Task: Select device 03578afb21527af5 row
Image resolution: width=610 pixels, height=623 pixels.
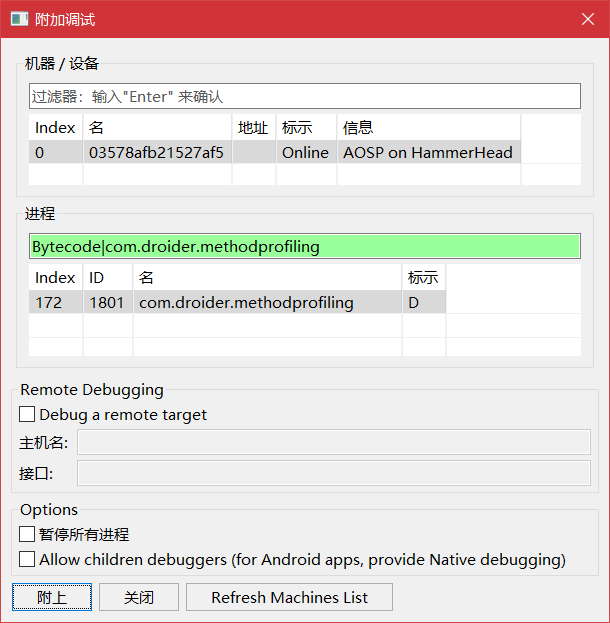Action: pos(275,152)
